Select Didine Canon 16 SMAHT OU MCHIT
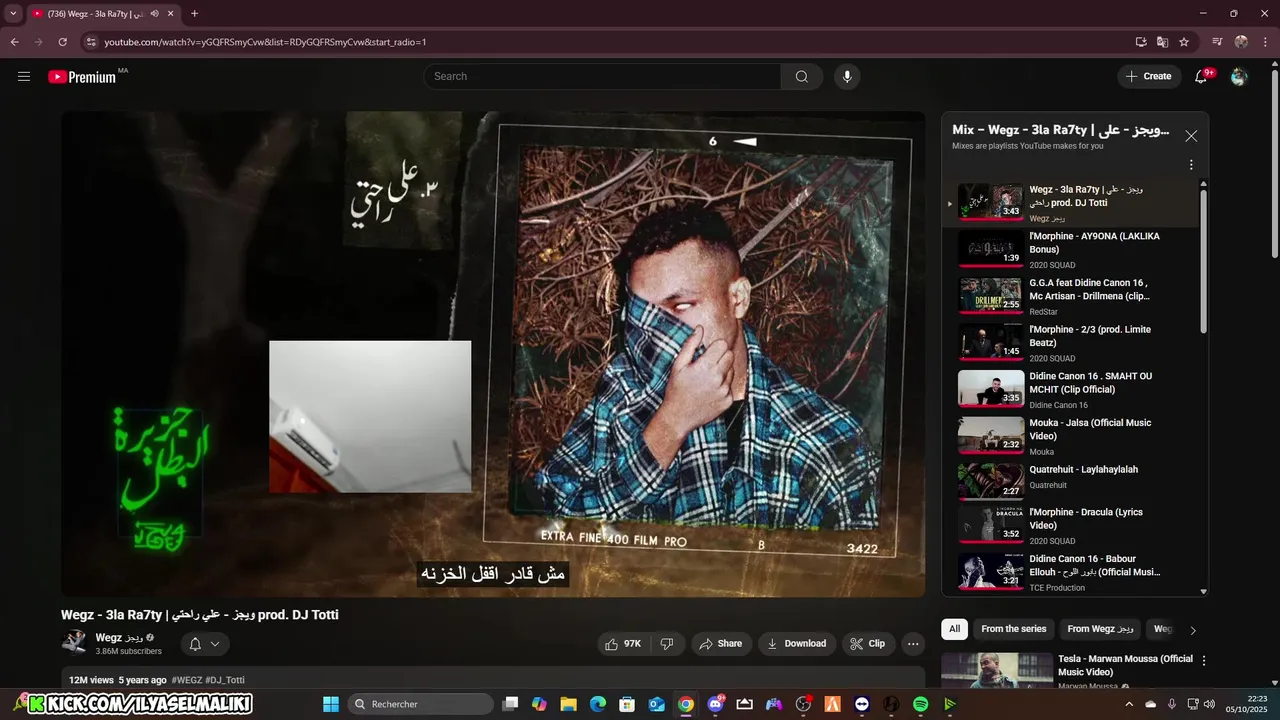The width and height of the screenshot is (1280, 720). click(x=1070, y=389)
